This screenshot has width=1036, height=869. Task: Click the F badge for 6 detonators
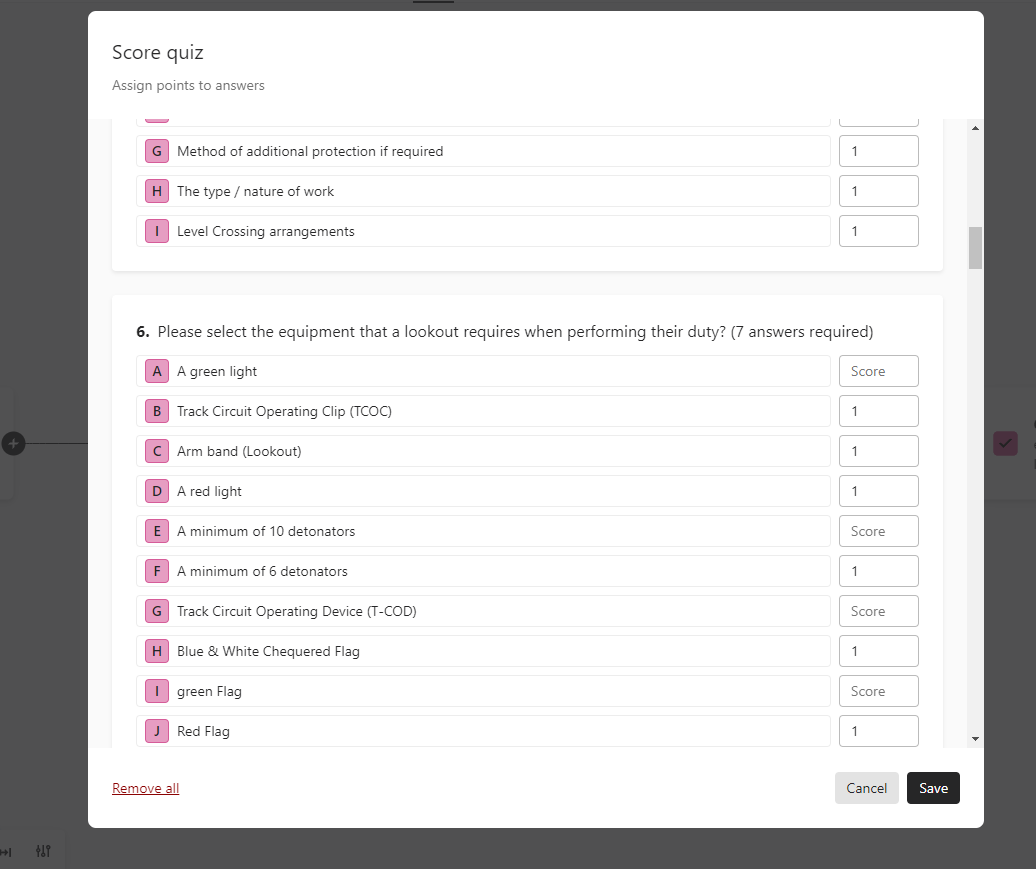(157, 571)
